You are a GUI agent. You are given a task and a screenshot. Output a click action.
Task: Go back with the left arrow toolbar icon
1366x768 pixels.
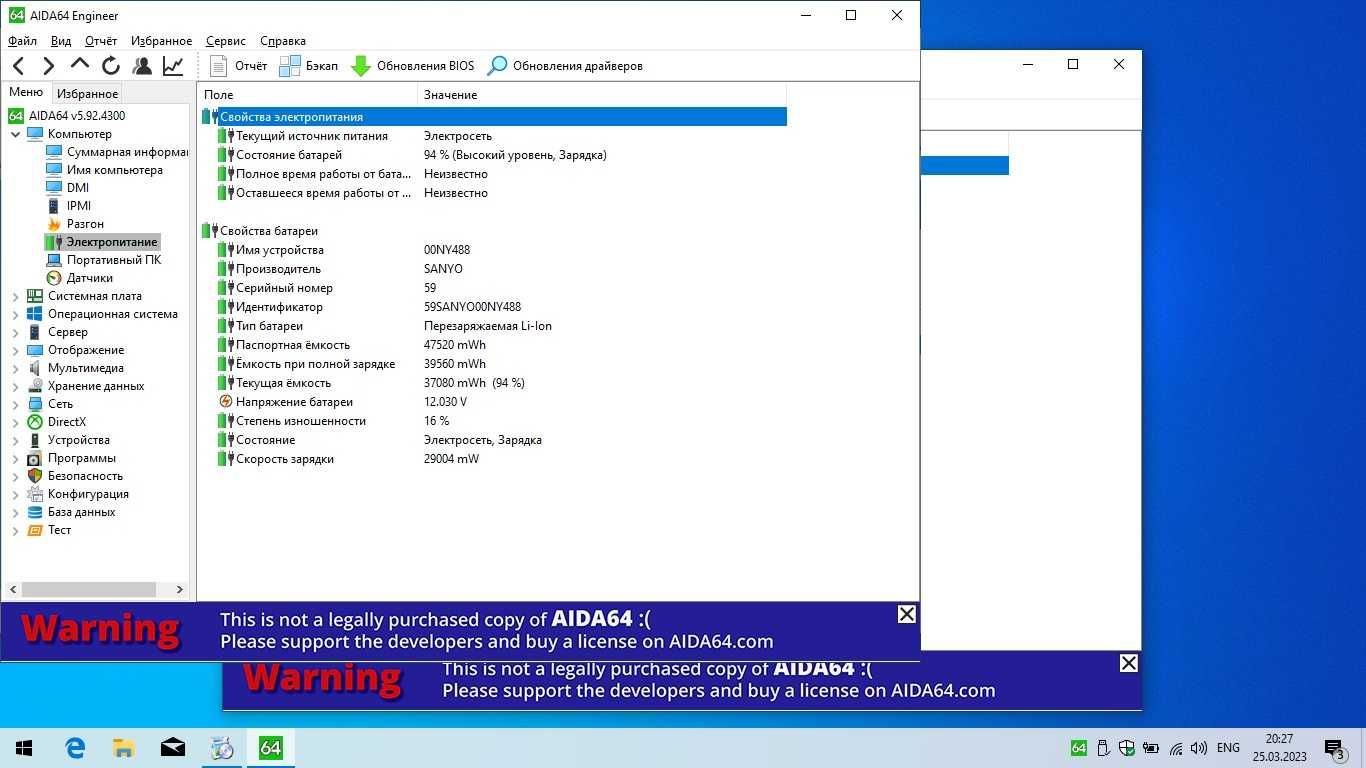[19, 66]
